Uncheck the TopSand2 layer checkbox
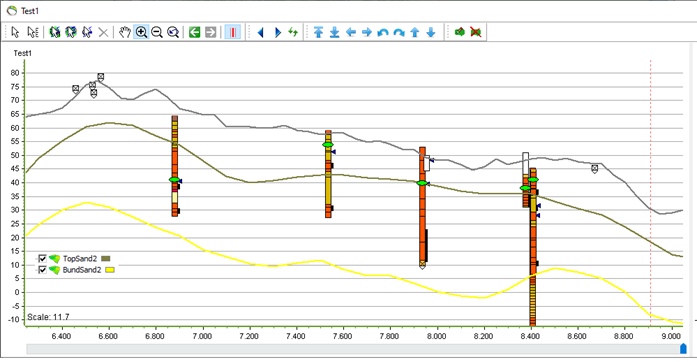The image size is (697, 362). point(42,258)
